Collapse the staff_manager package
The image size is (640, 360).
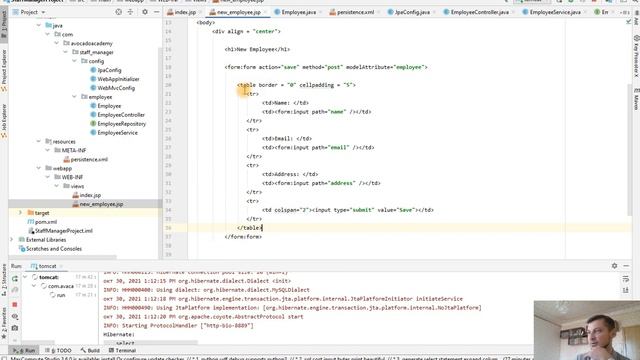click(x=66, y=52)
